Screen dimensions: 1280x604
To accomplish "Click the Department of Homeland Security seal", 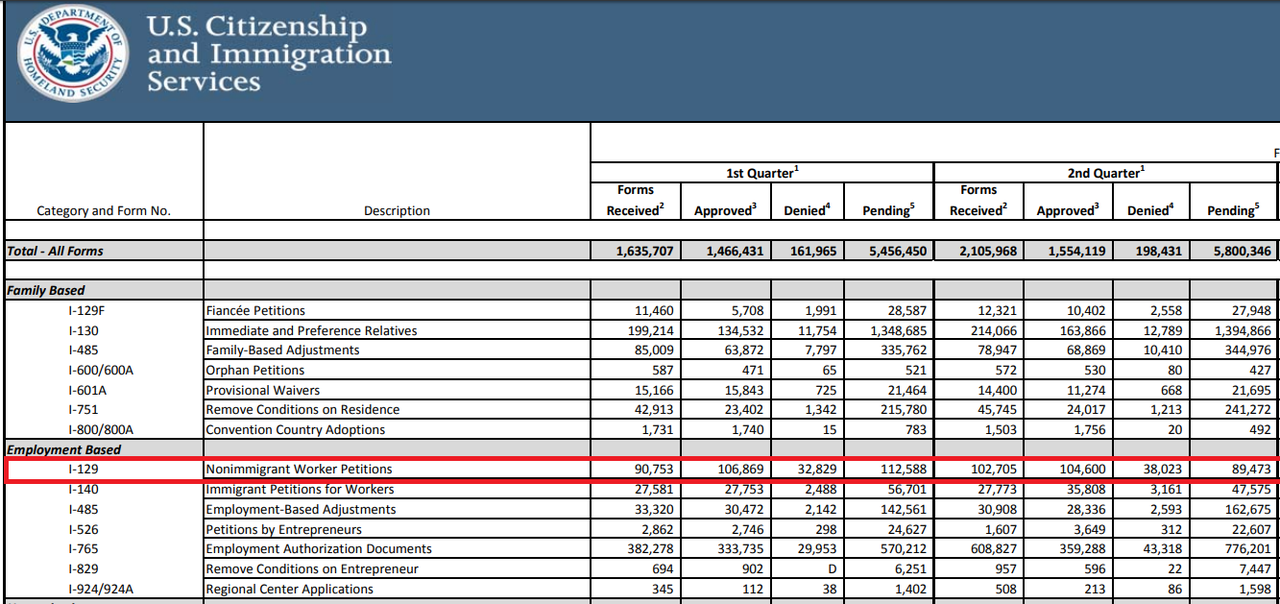I will click(x=73, y=53).
